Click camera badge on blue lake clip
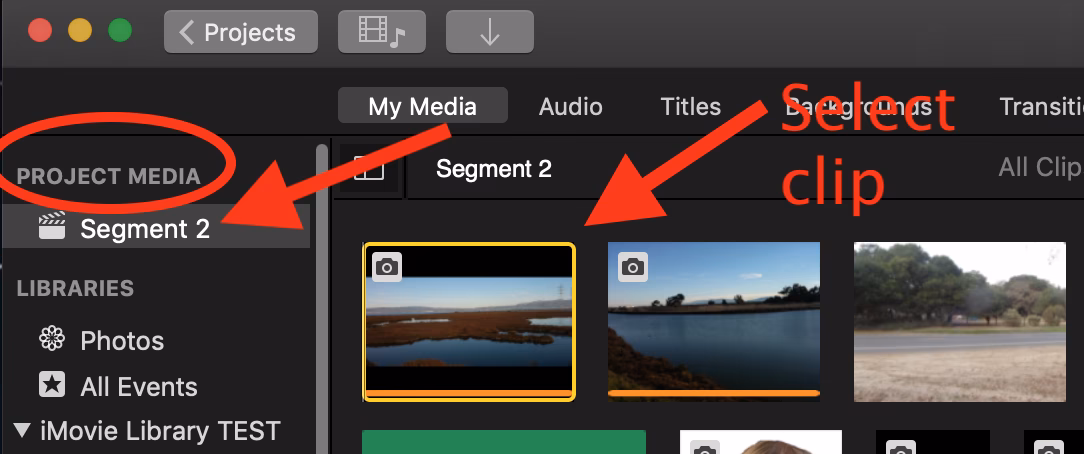This screenshot has width=1084, height=454. coord(633,267)
